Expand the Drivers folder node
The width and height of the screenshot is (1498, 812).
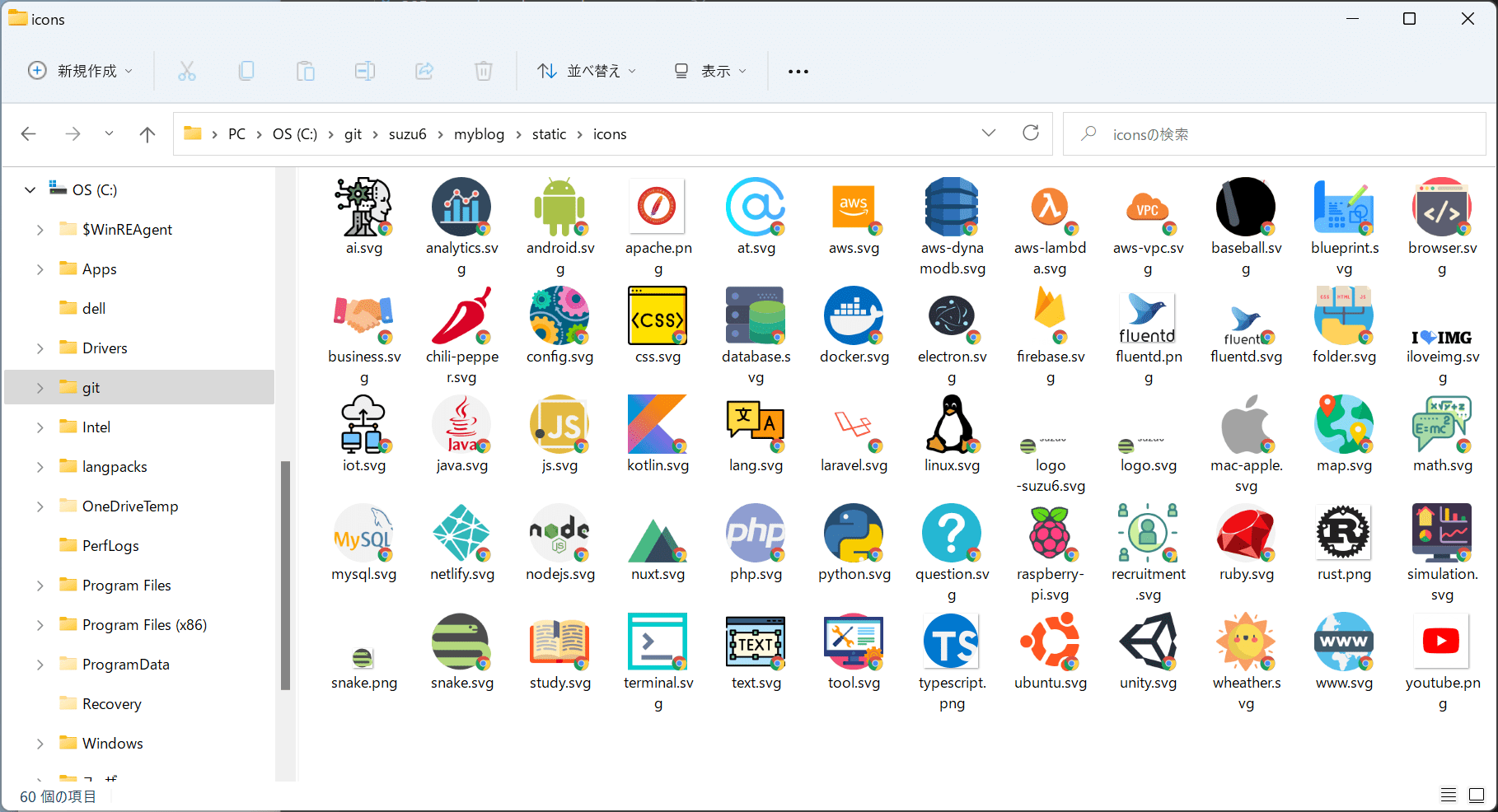click(x=40, y=348)
